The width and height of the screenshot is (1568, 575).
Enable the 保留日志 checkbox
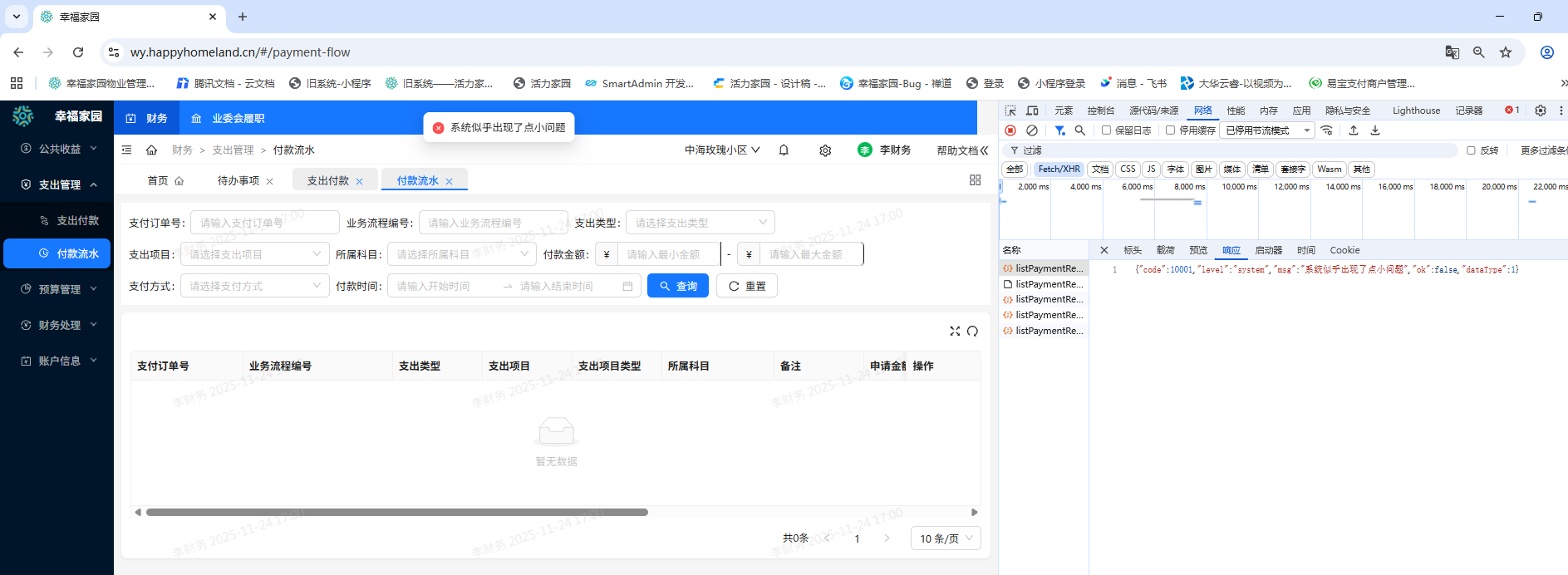(1106, 130)
